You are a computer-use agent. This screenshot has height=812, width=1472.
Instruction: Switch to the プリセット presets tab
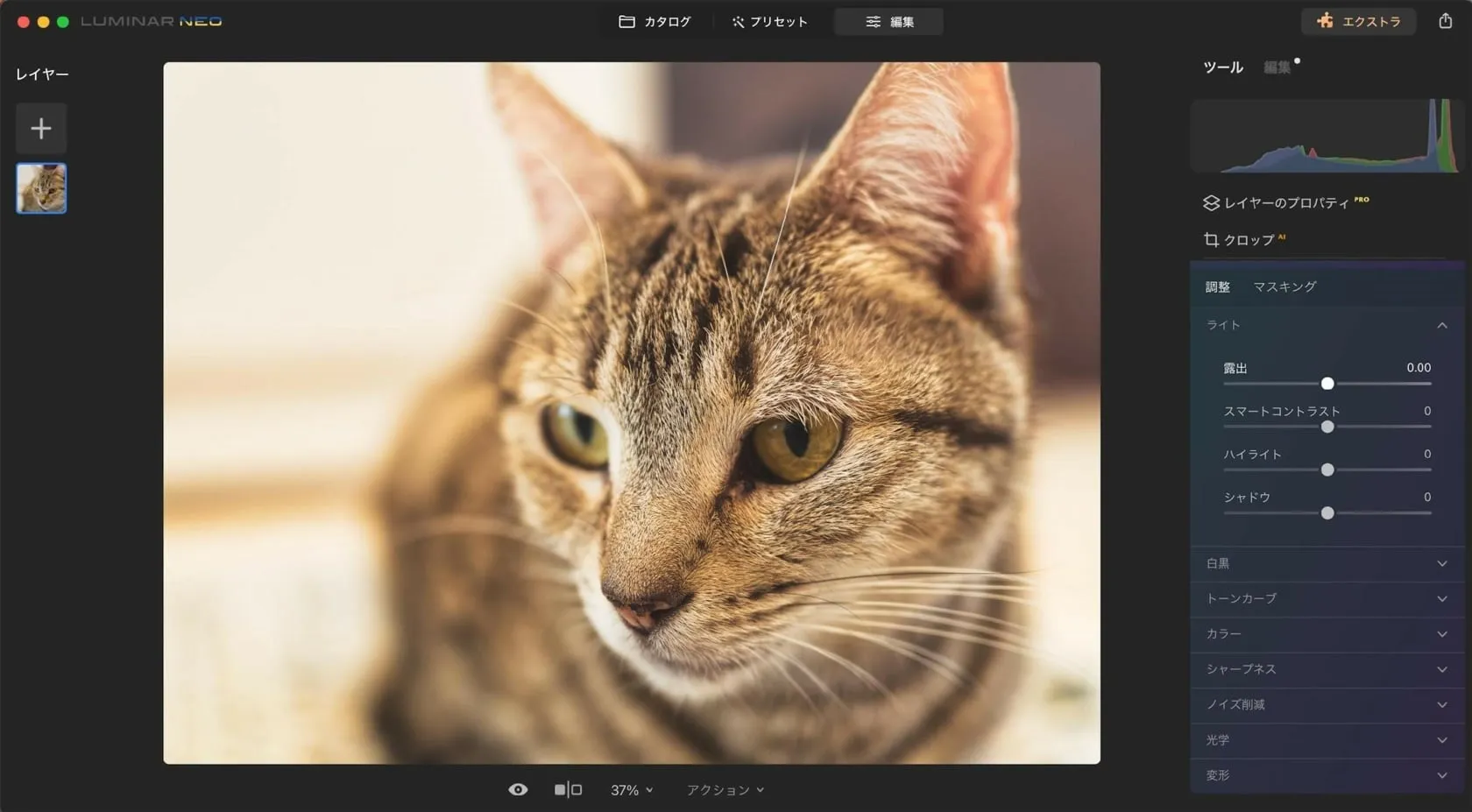769,21
